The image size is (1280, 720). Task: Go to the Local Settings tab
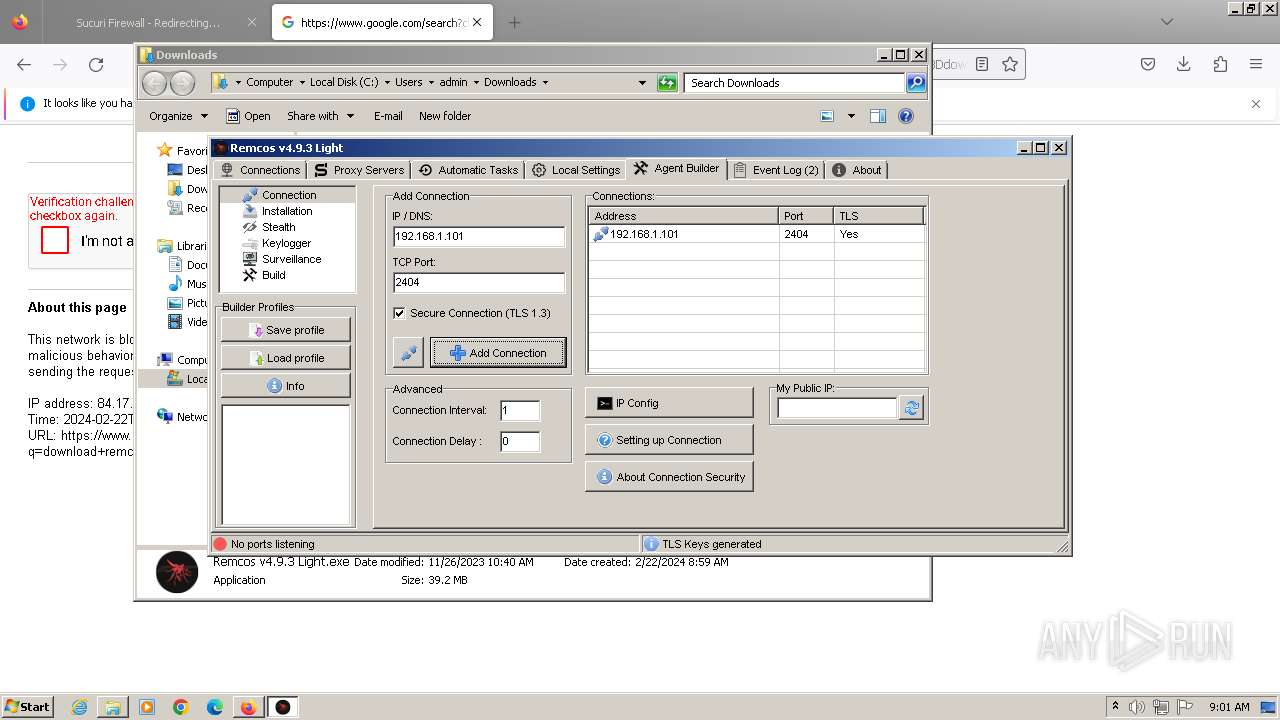click(576, 170)
